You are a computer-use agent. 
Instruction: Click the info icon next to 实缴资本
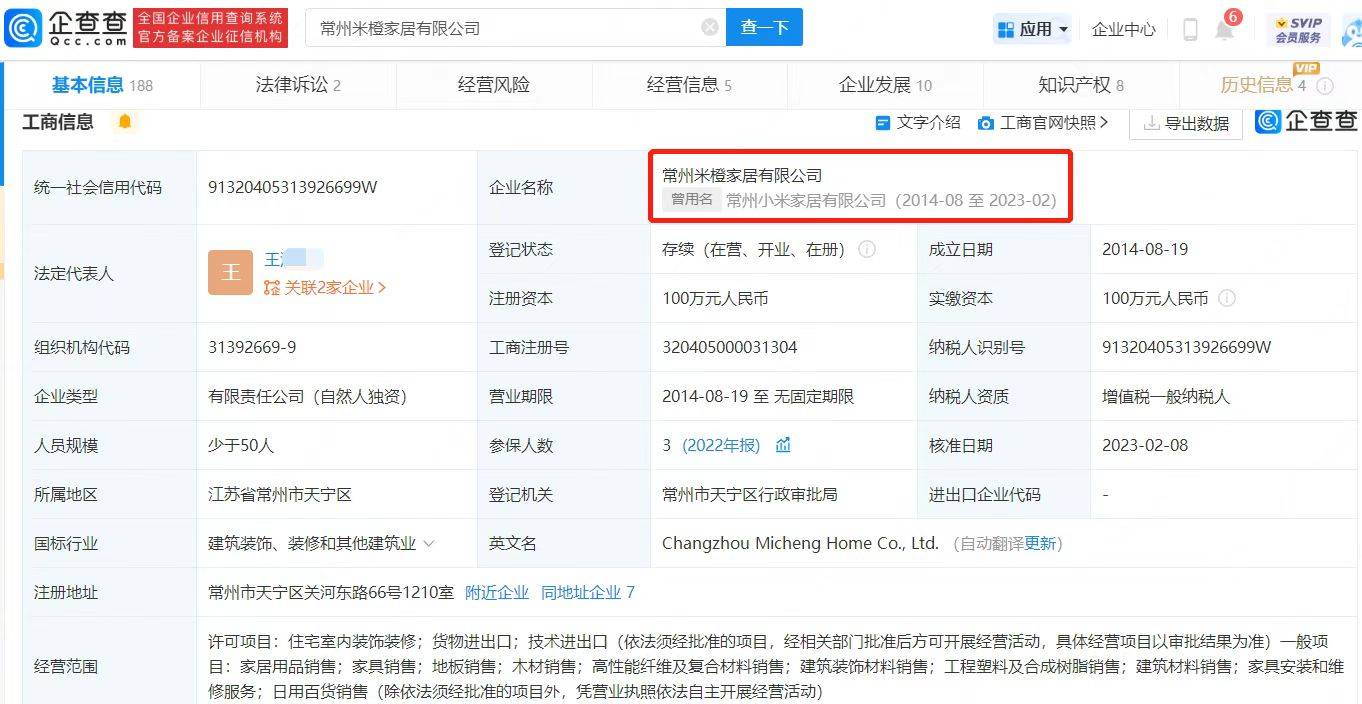(x=1227, y=298)
